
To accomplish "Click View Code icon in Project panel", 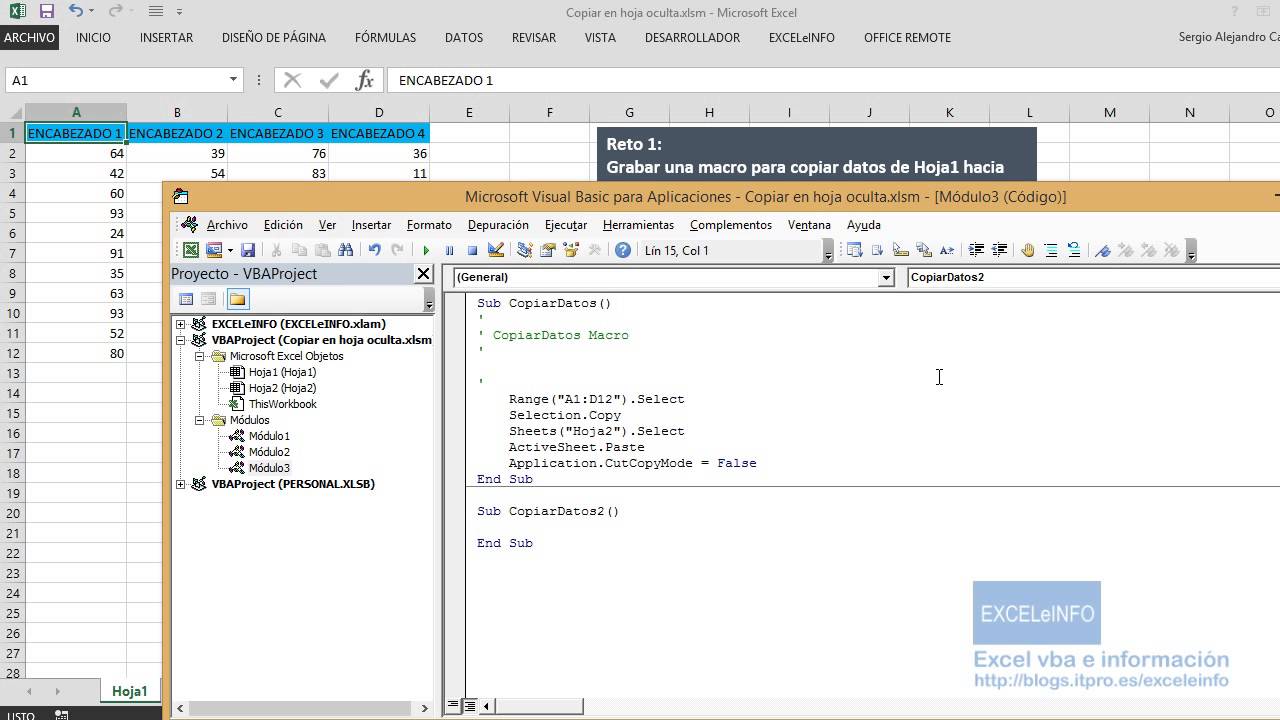I will coord(186,299).
